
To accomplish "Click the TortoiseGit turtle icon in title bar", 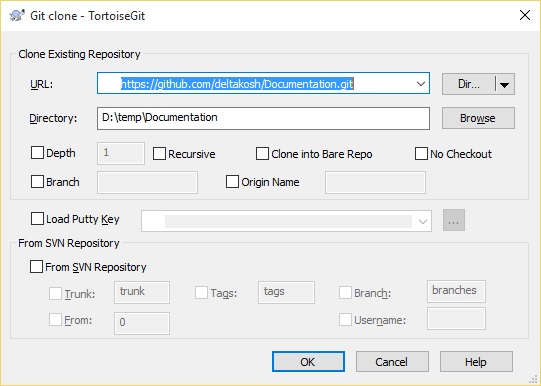I will coord(17,16).
